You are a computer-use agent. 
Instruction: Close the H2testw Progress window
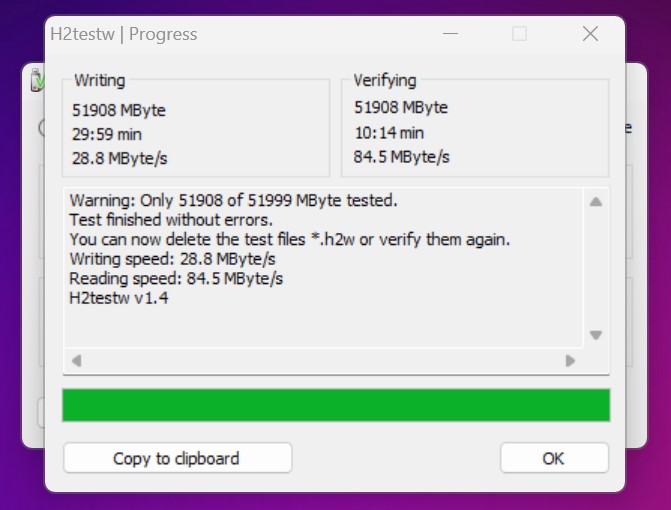click(x=590, y=33)
